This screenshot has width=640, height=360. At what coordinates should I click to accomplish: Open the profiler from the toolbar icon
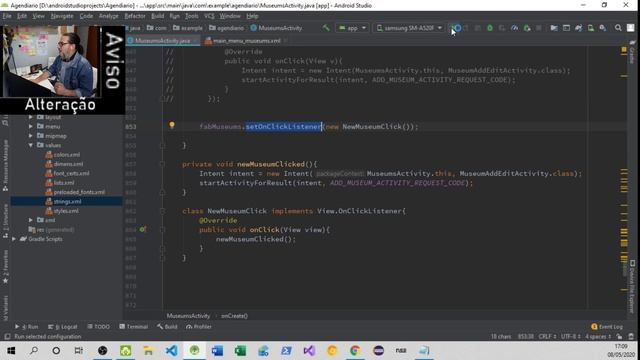pos(515,28)
